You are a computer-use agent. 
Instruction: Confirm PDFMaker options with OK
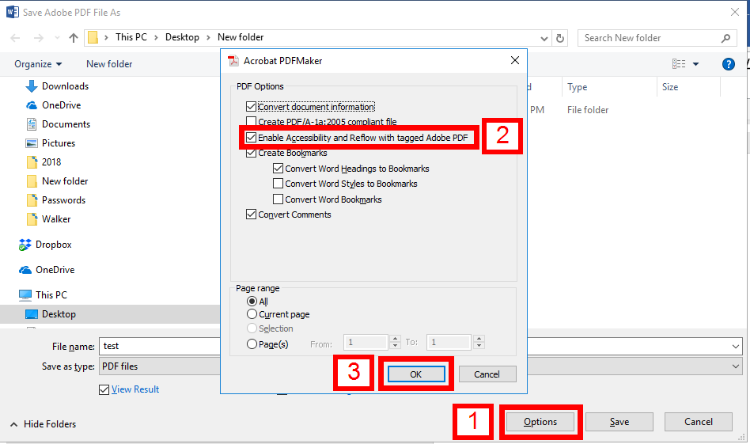(x=416, y=374)
